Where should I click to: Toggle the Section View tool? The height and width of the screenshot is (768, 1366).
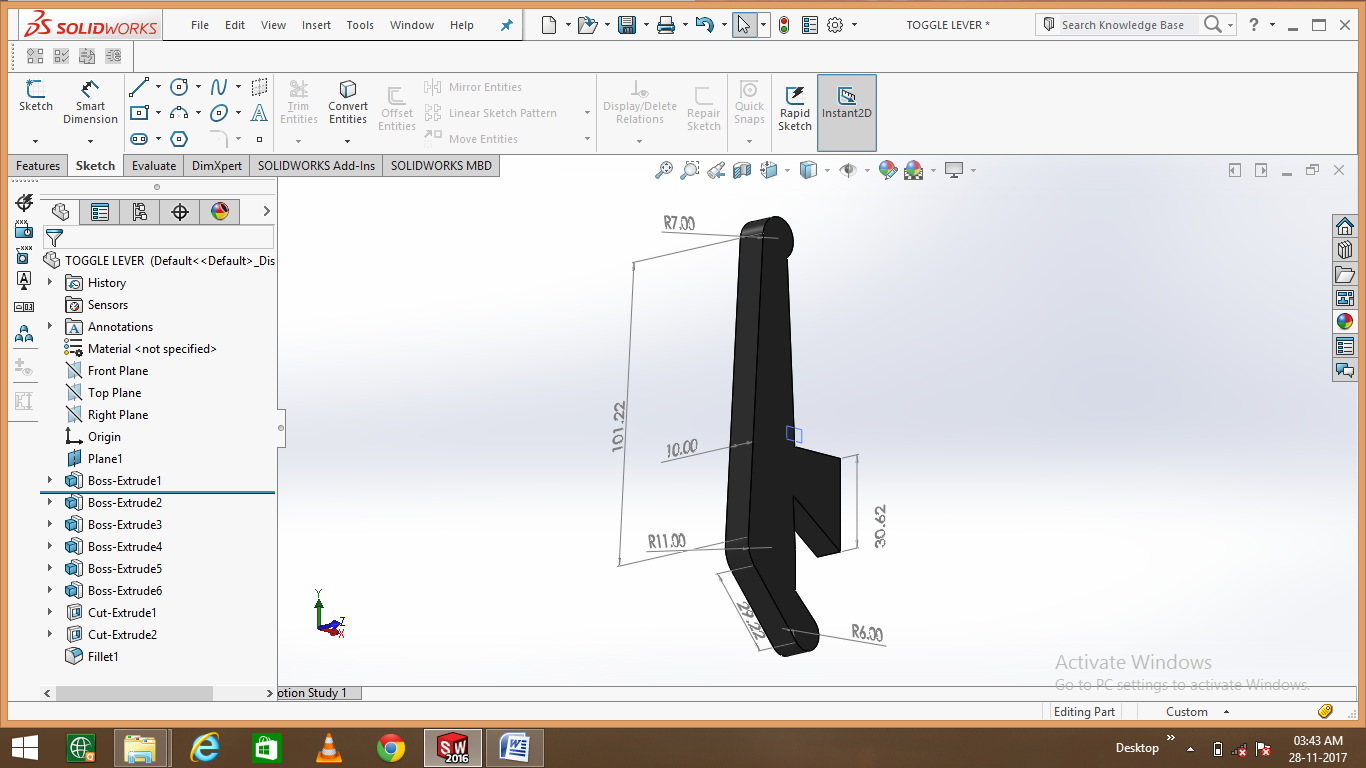click(740, 170)
